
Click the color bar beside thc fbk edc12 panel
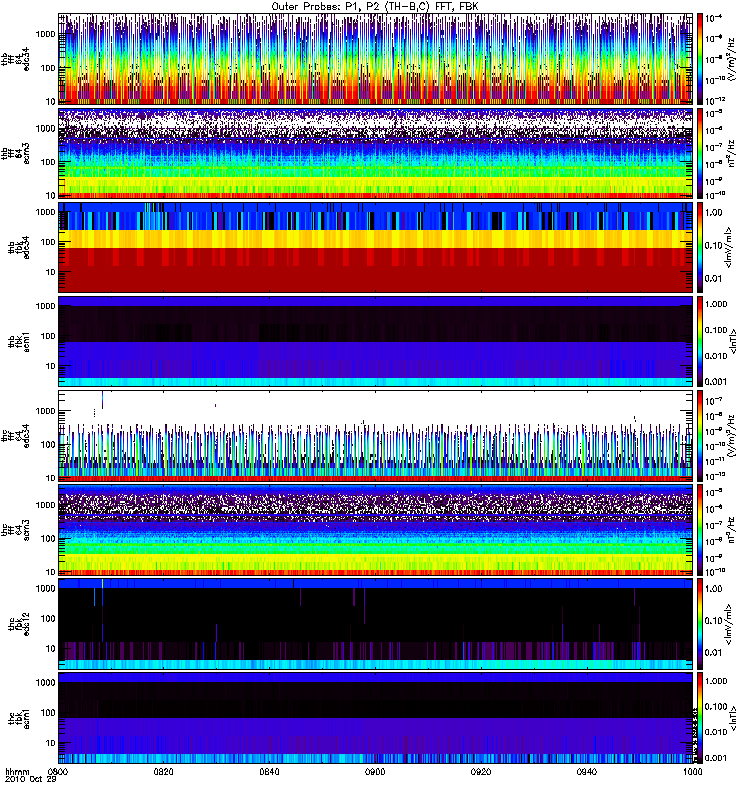[x=700, y=624]
